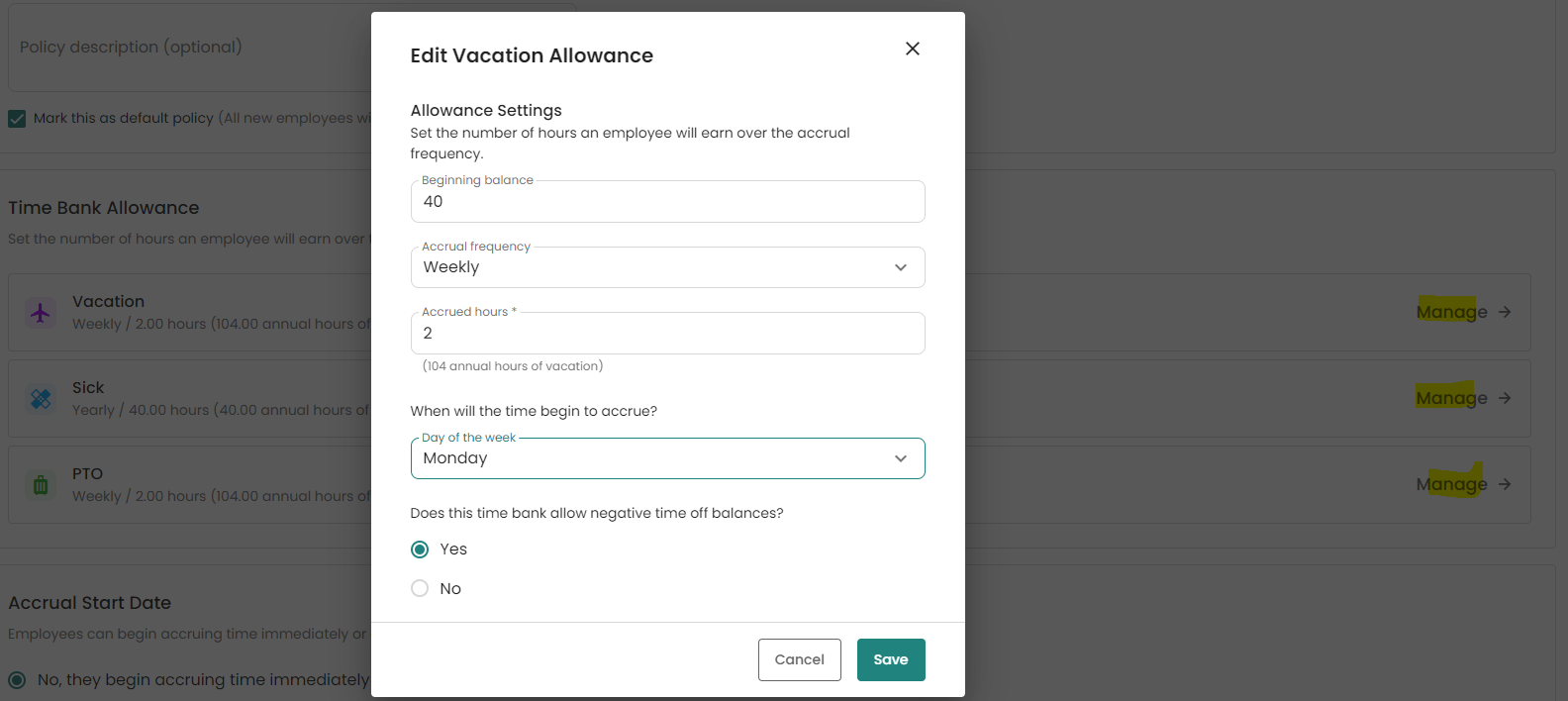Expand the Day of the week dropdown
The image size is (1568, 701).
667,458
